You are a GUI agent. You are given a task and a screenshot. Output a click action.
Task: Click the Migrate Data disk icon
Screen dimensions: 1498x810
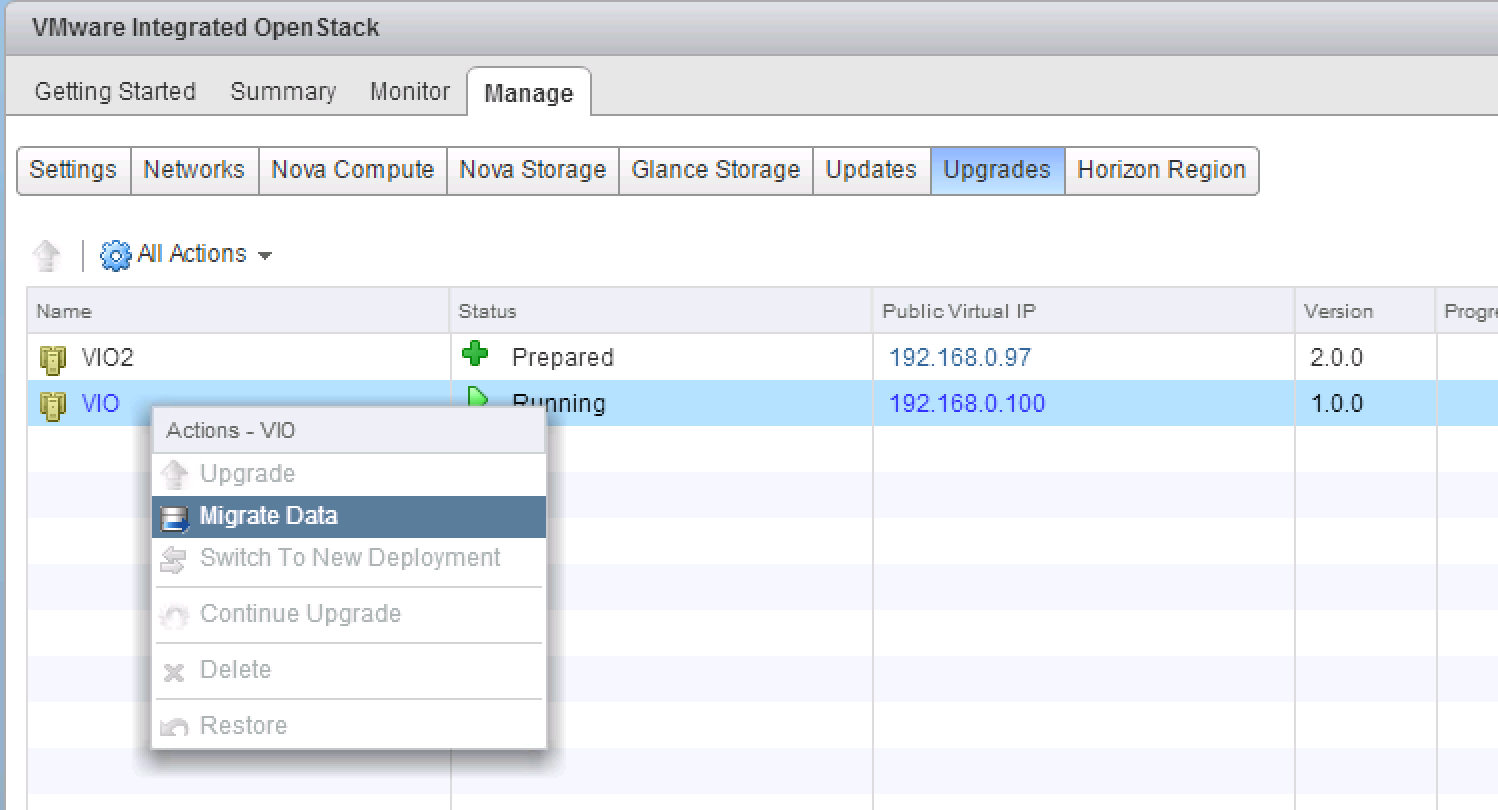pyautogui.click(x=175, y=518)
